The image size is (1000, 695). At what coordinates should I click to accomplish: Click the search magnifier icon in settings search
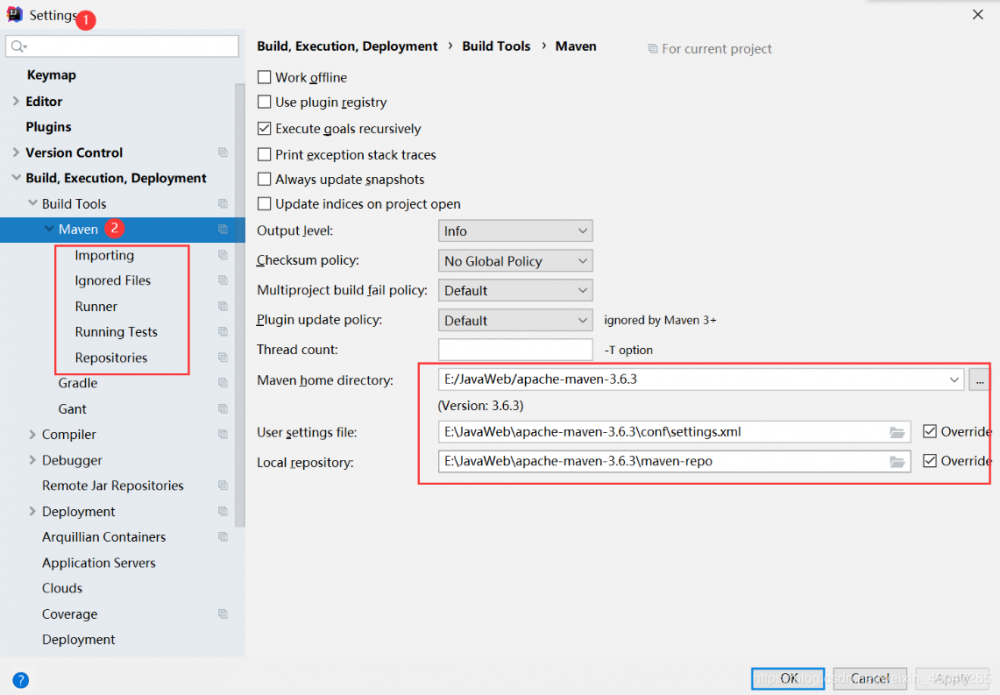click(x=18, y=46)
